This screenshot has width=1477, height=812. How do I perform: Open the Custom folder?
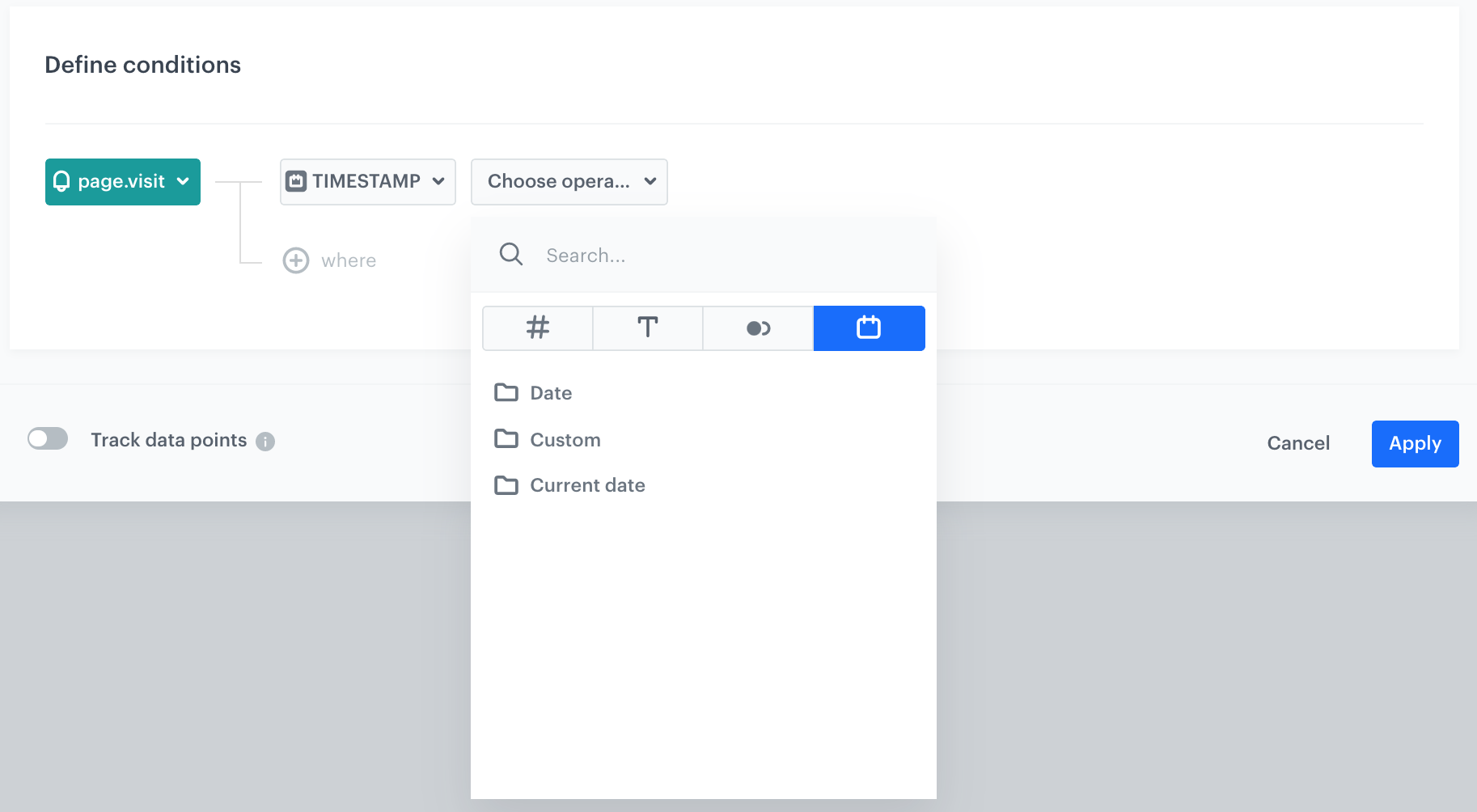pos(564,439)
